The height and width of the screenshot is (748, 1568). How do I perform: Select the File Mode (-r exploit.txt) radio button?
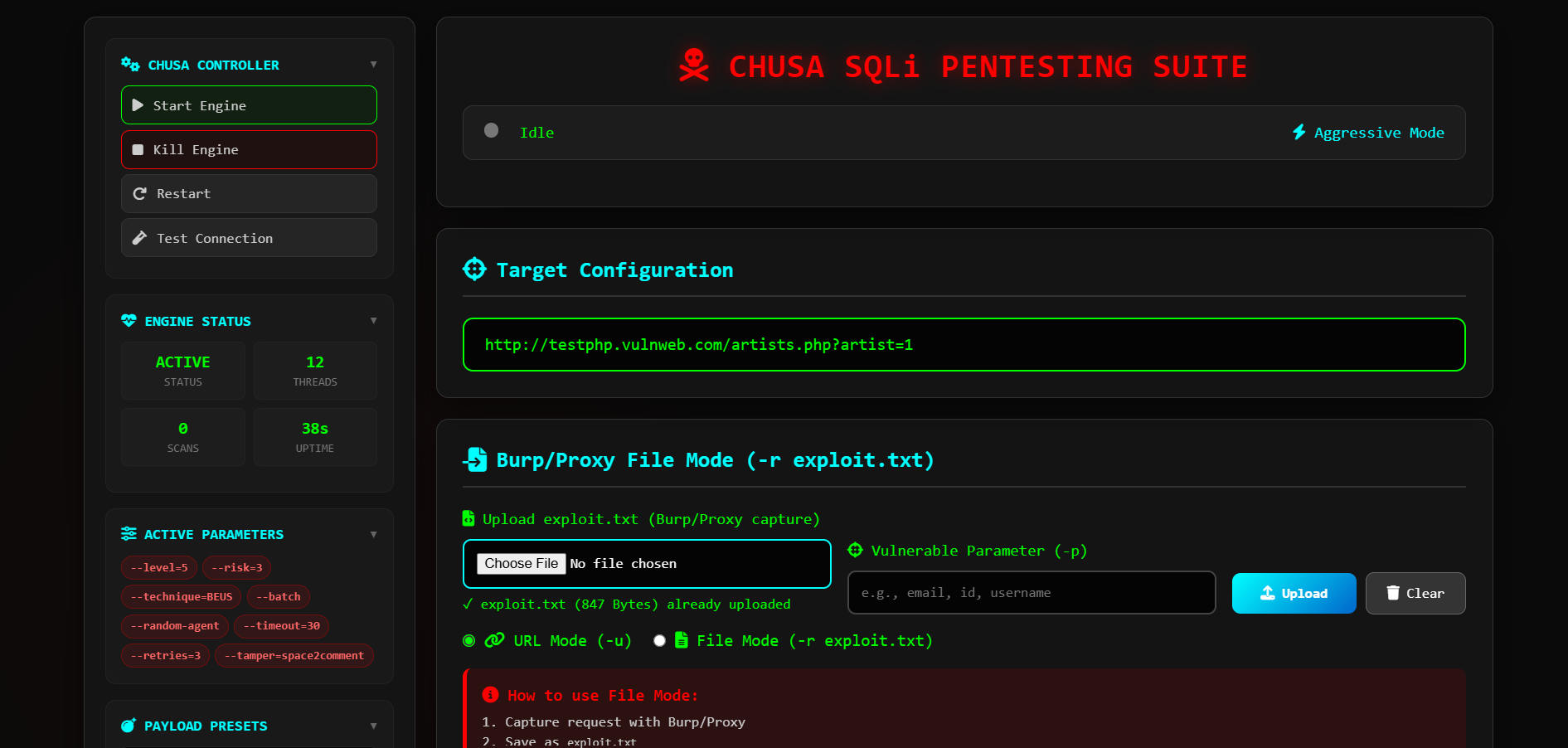pos(659,641)
